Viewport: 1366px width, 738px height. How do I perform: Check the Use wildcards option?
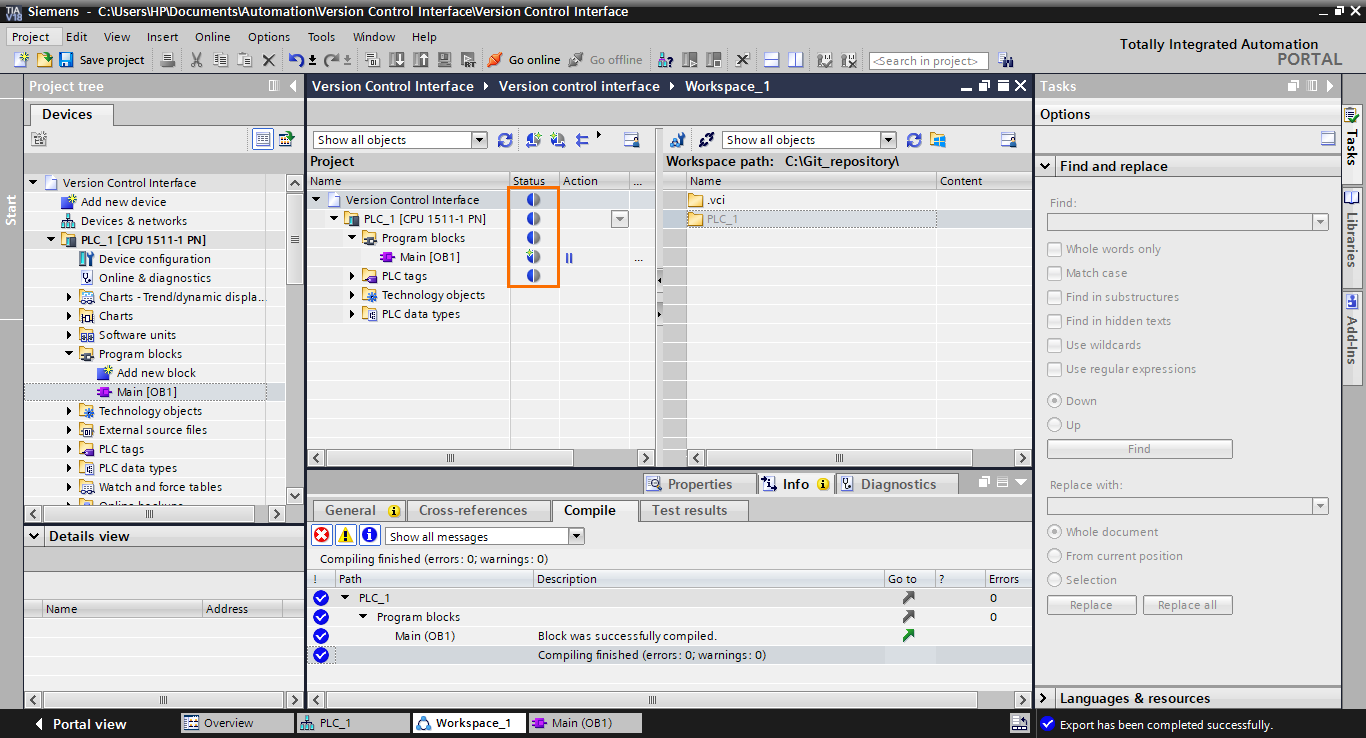pos(1054,344)
